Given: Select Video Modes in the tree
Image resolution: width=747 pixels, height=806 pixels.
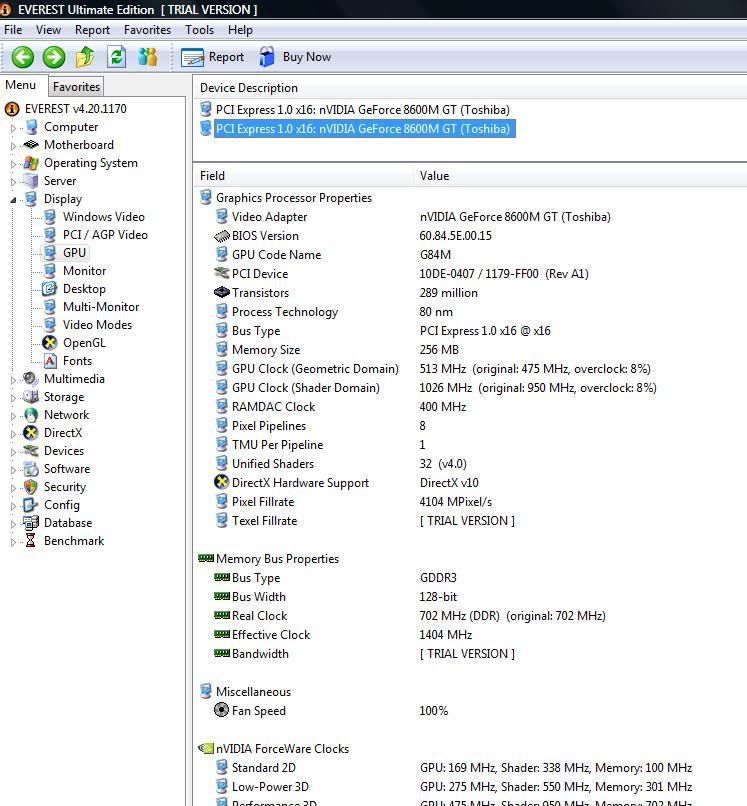Looking at the screenshot, I should (x=97, y=325).
